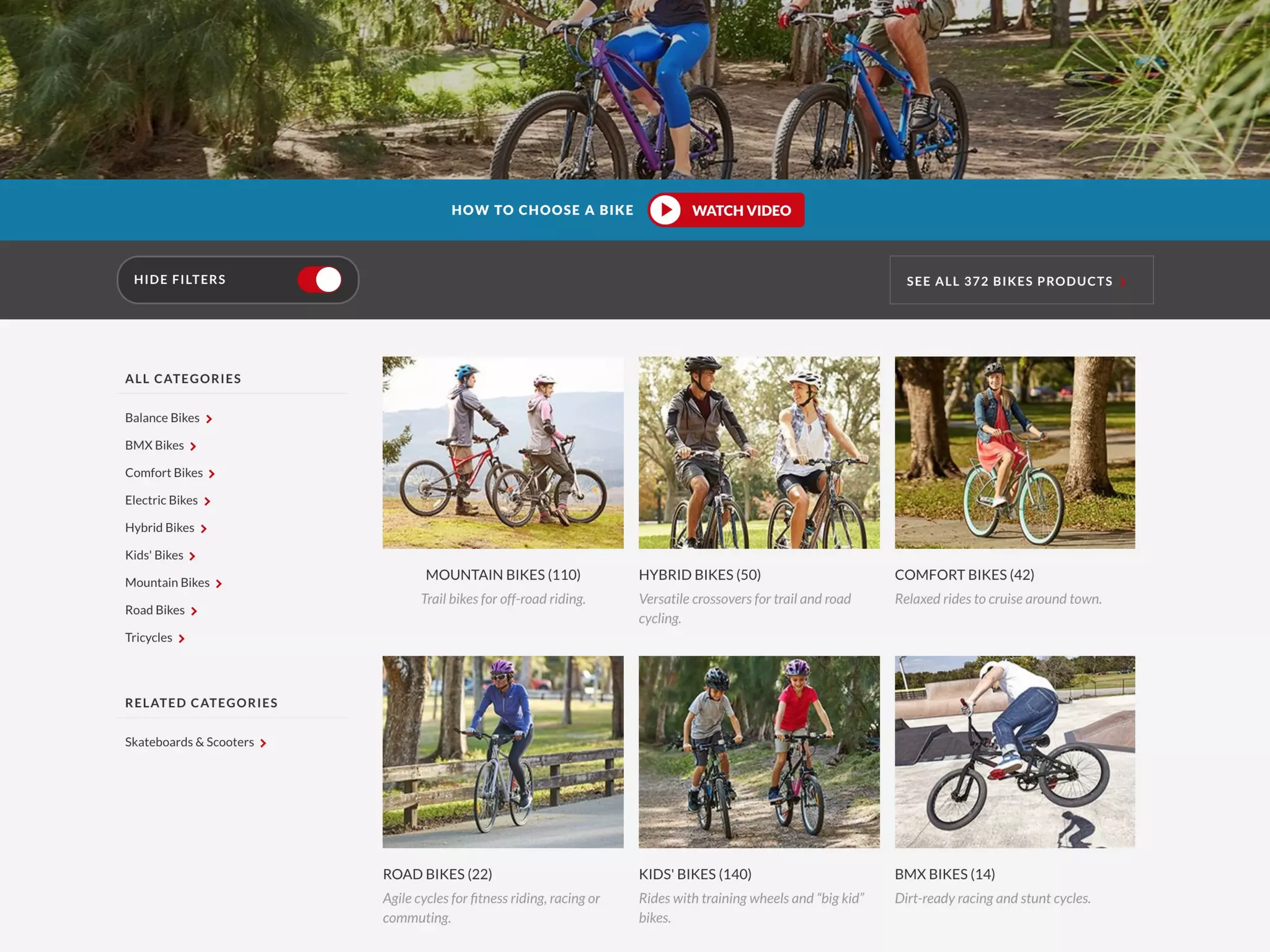Select the Road Bikes (22) title
Viewport: 1270px width, 952px height.
click(437, 874)
